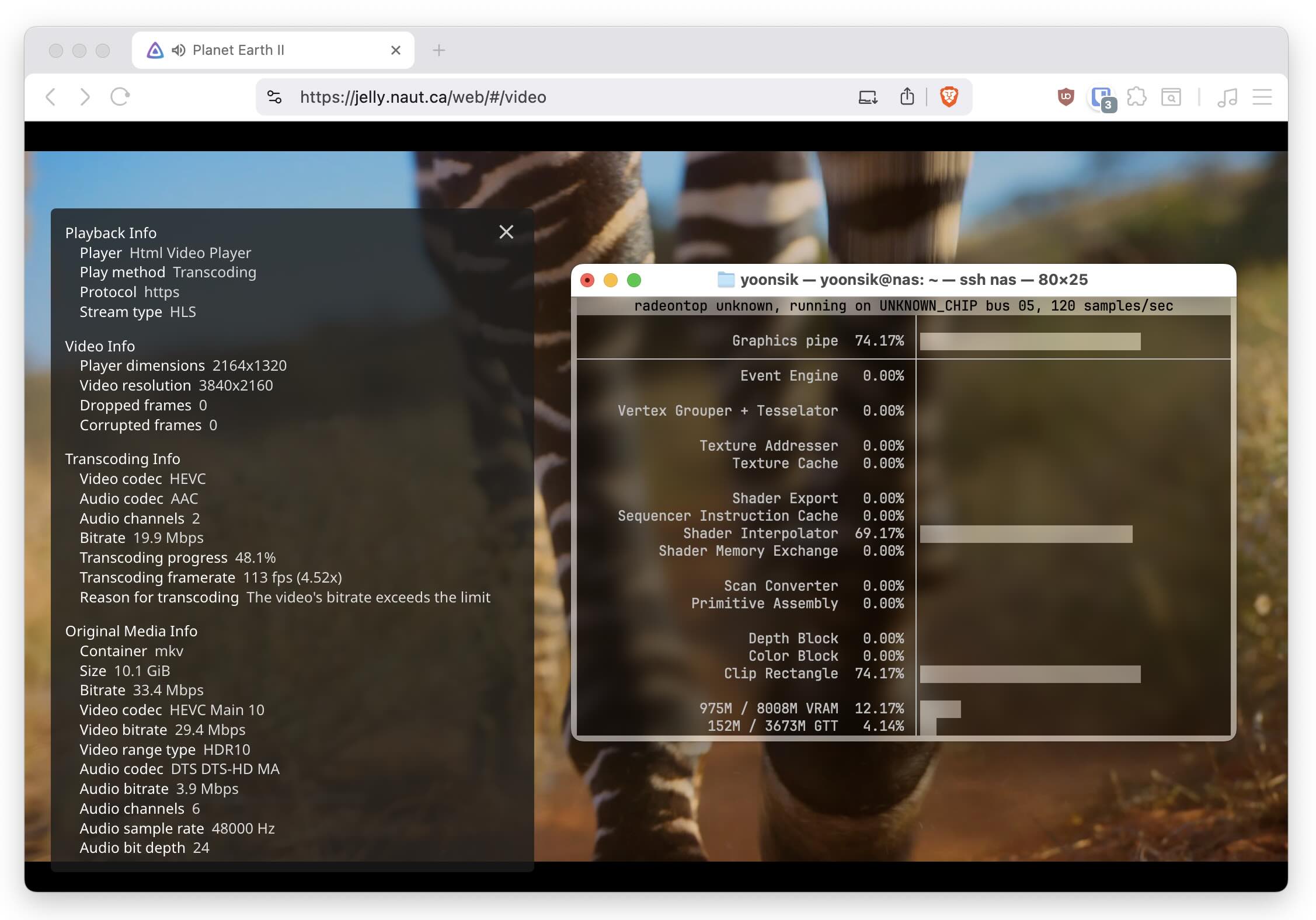The height and width of the screenshot is (920, 1316).
Task: Mute the Planet Earth II tab audio
Action: pyautogui.click(x=179, y=50)
